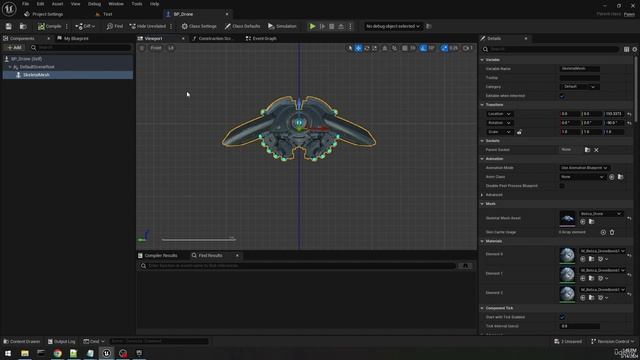Open the Front view mode dropdown
640x360 pixels.
click(x=156, y=48)
